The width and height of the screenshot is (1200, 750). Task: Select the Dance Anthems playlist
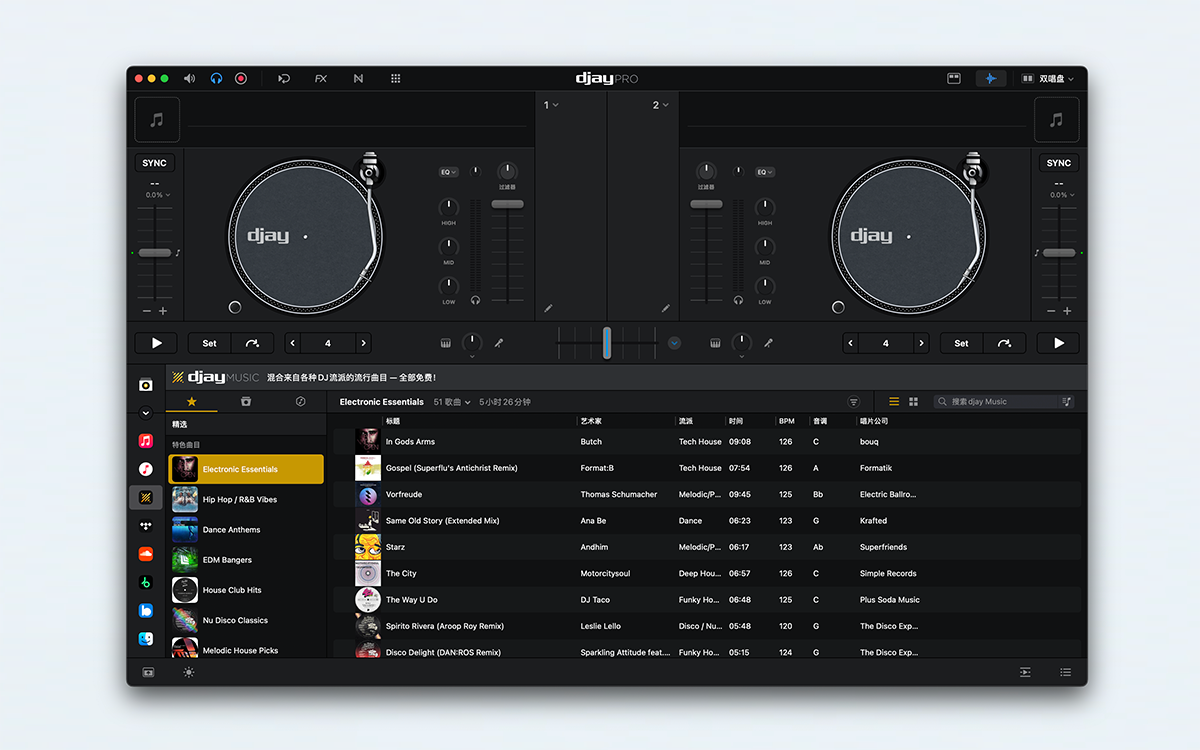point(246,530)
